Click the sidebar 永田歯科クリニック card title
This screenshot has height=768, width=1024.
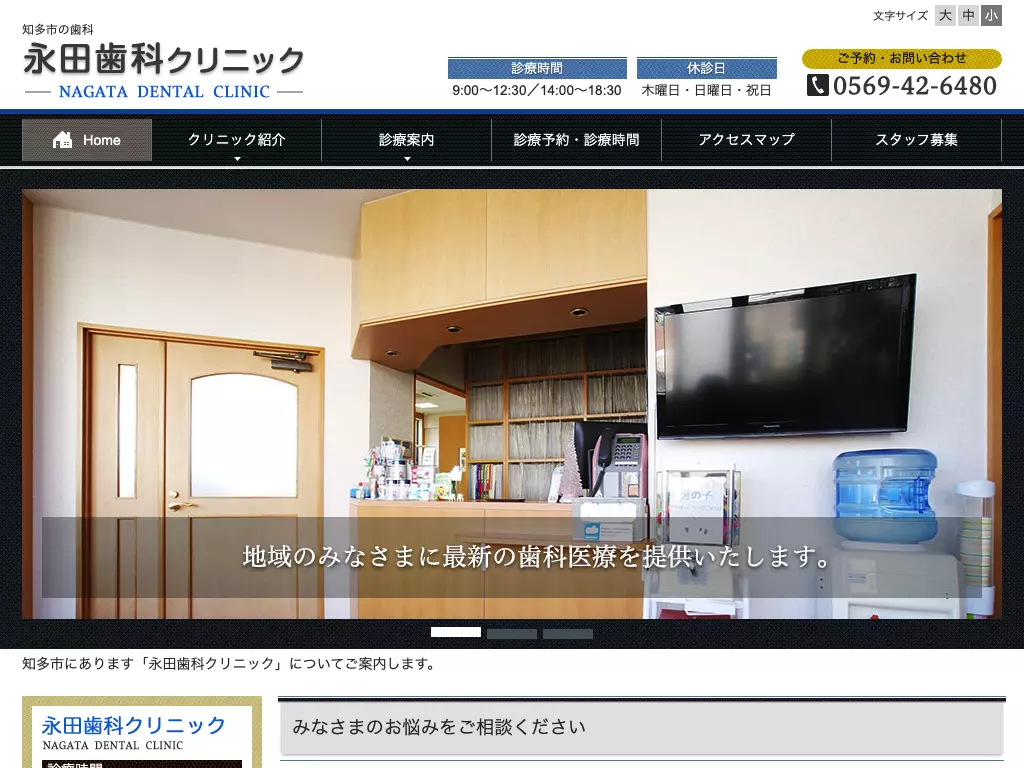134,726
